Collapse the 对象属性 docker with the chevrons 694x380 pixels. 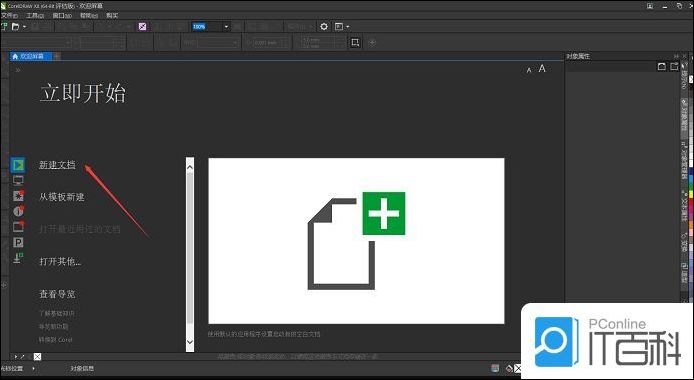click(x=676, y=56)
